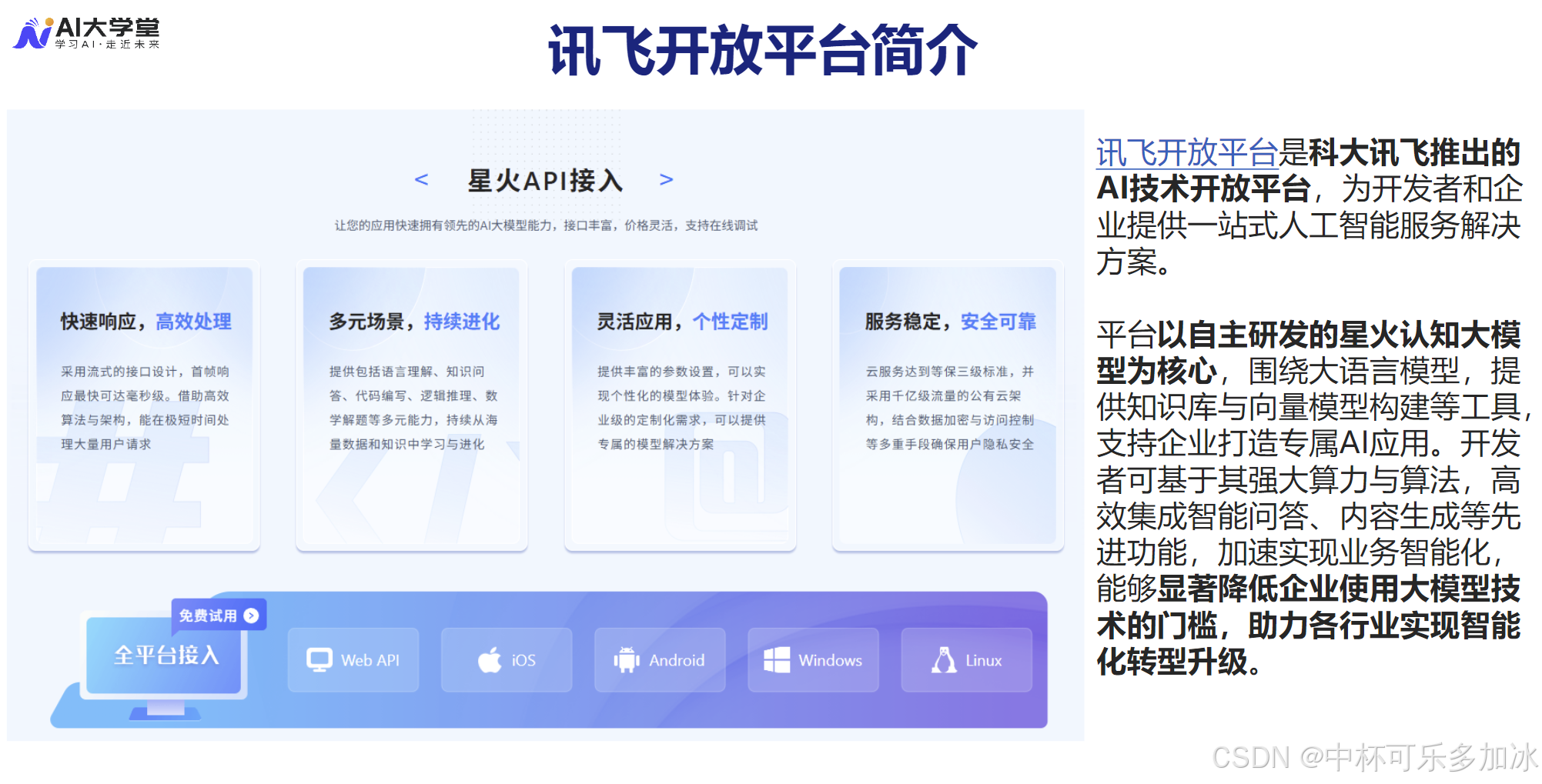
Task: Select the Linux penguin icon
Action: click(945, 659)
